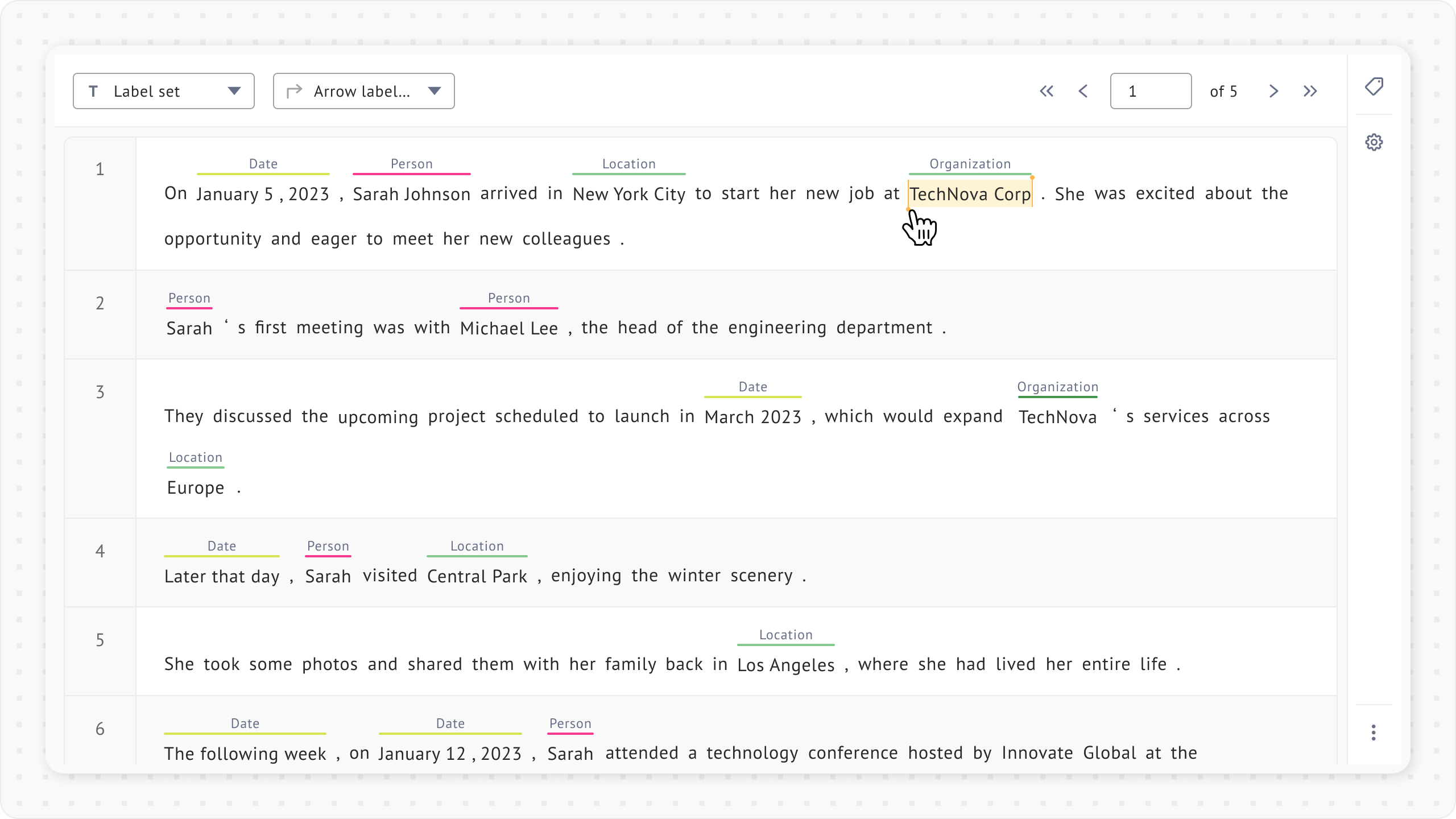Click the Date label above March 2023
The width and height of the screenshot is (1456, 819).
point(752,387)
